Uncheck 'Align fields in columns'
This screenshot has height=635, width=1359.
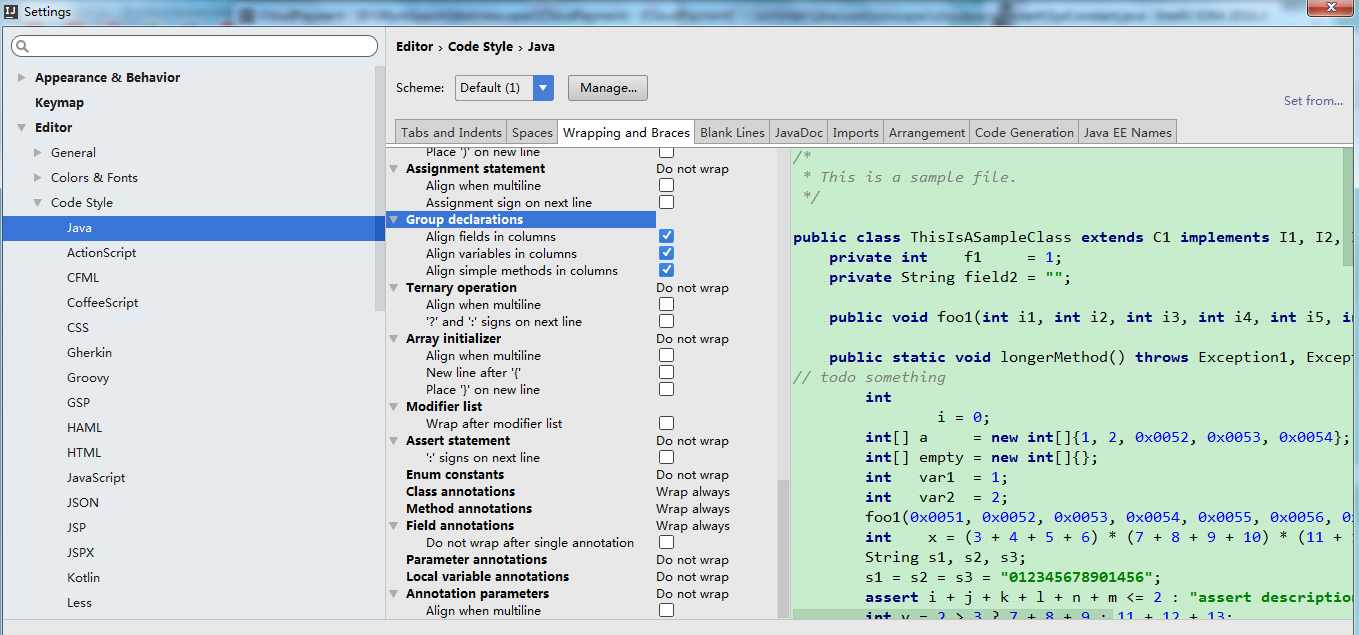(x=666, y=237)
